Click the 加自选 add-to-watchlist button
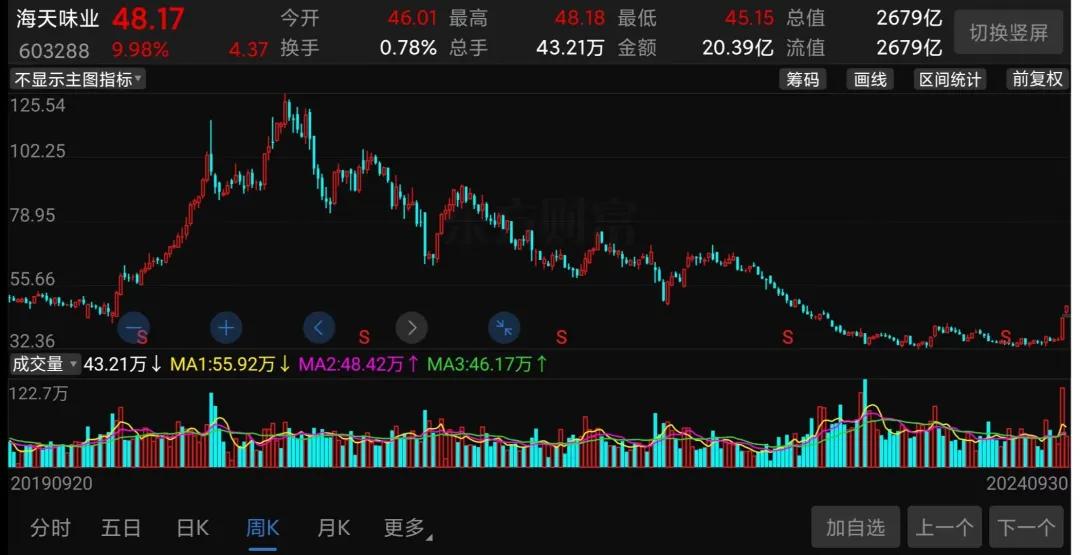 pos(855,528)
